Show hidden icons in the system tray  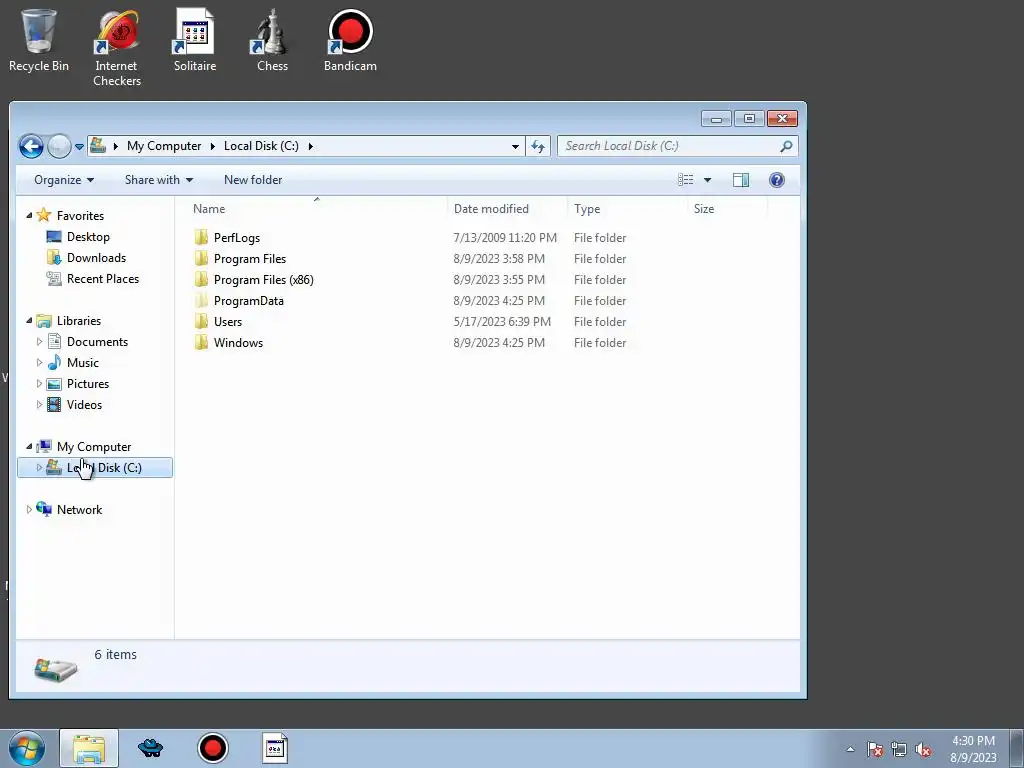[850, 749]
